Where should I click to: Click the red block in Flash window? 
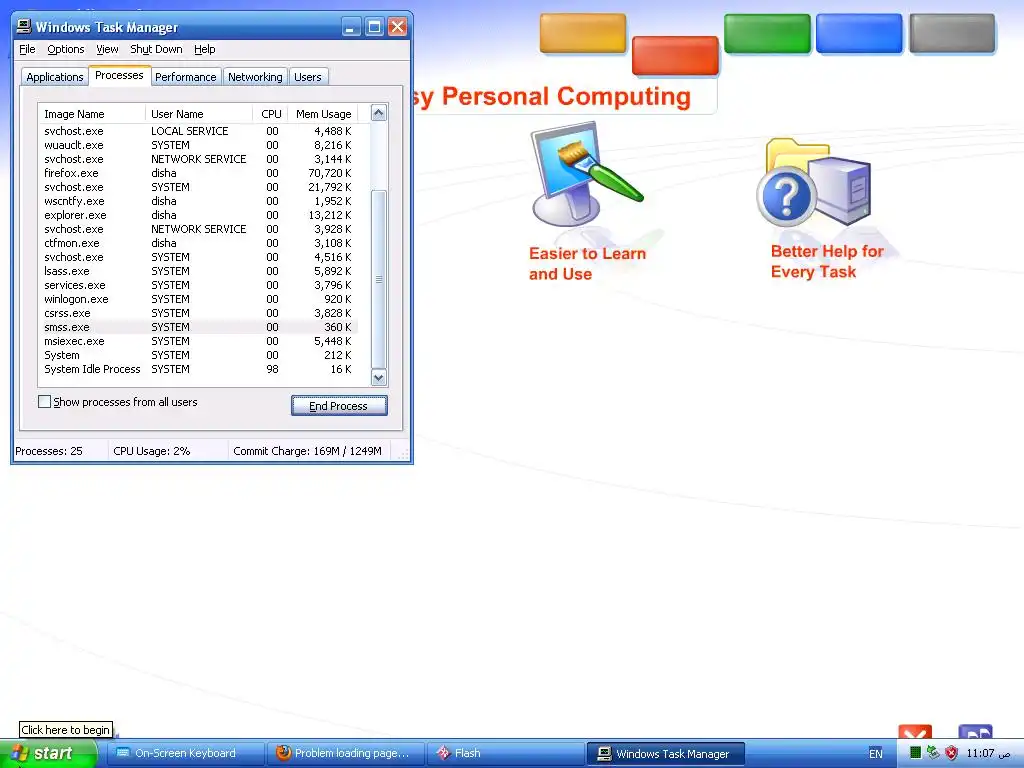(675, 56)
